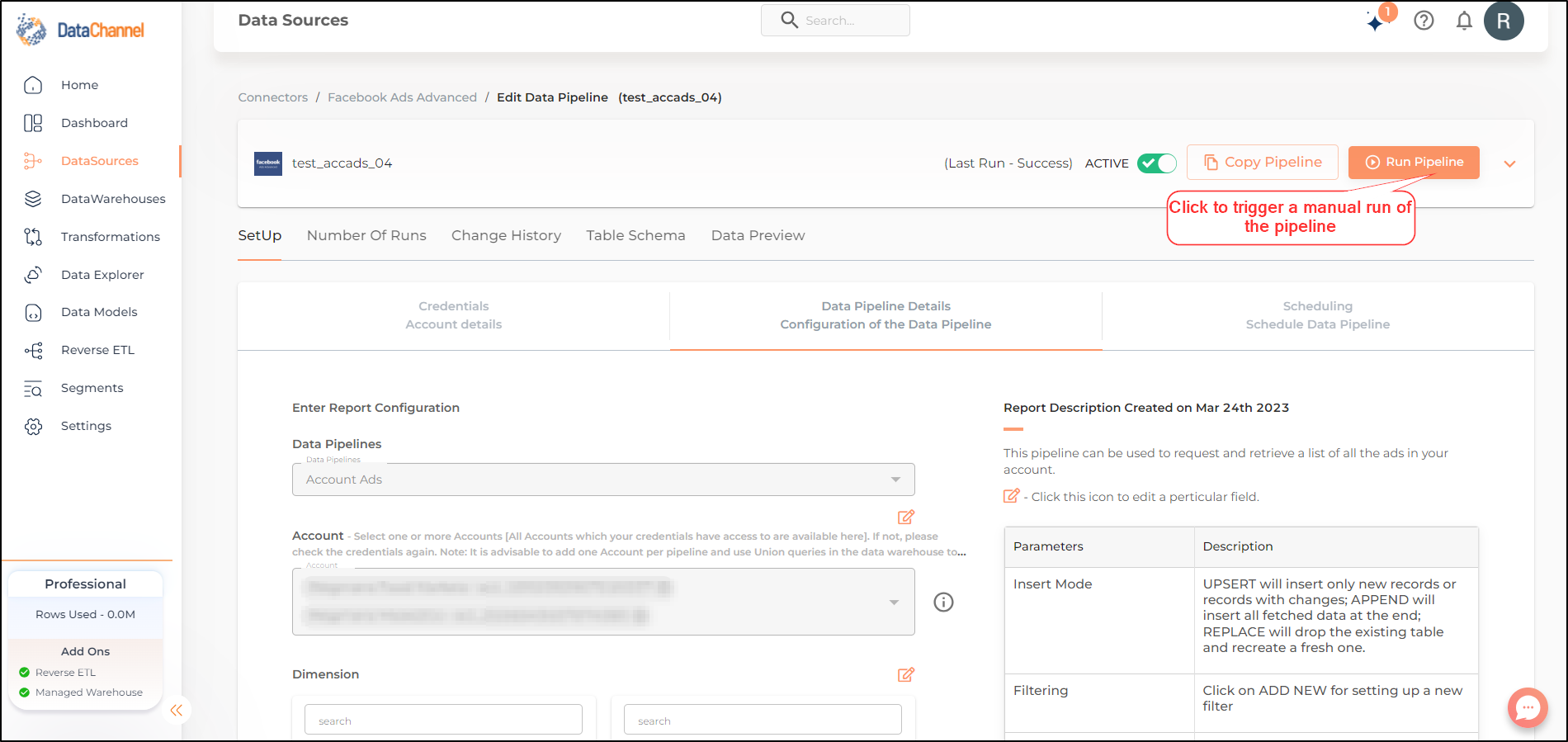Screen dimensions: 1568x742
Task: Open the Home menu item
Action: 79,85
